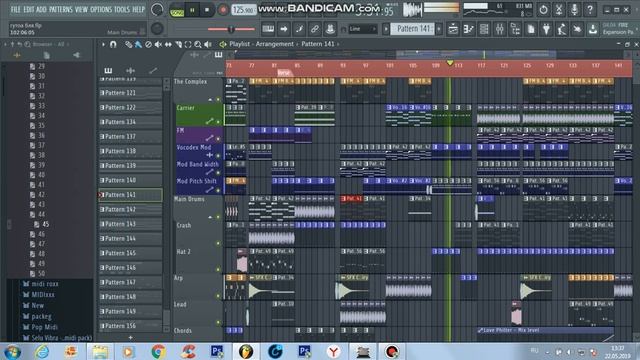Click the microphone recording icon
This screenshot has width=640, height=360.
pyautogui.click(x=574, y=9)
